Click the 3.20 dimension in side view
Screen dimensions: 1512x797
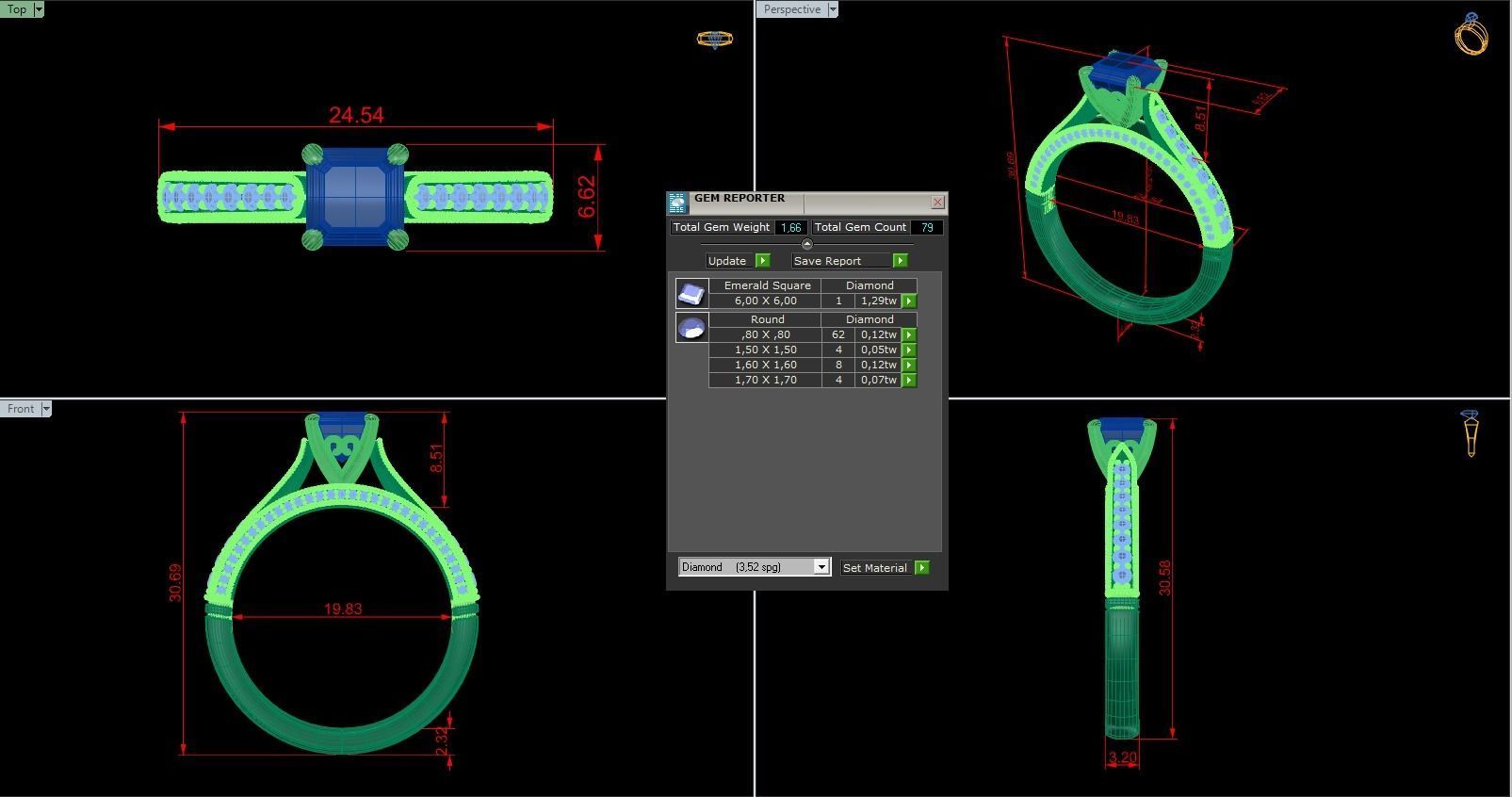(x=1122, y=757)
